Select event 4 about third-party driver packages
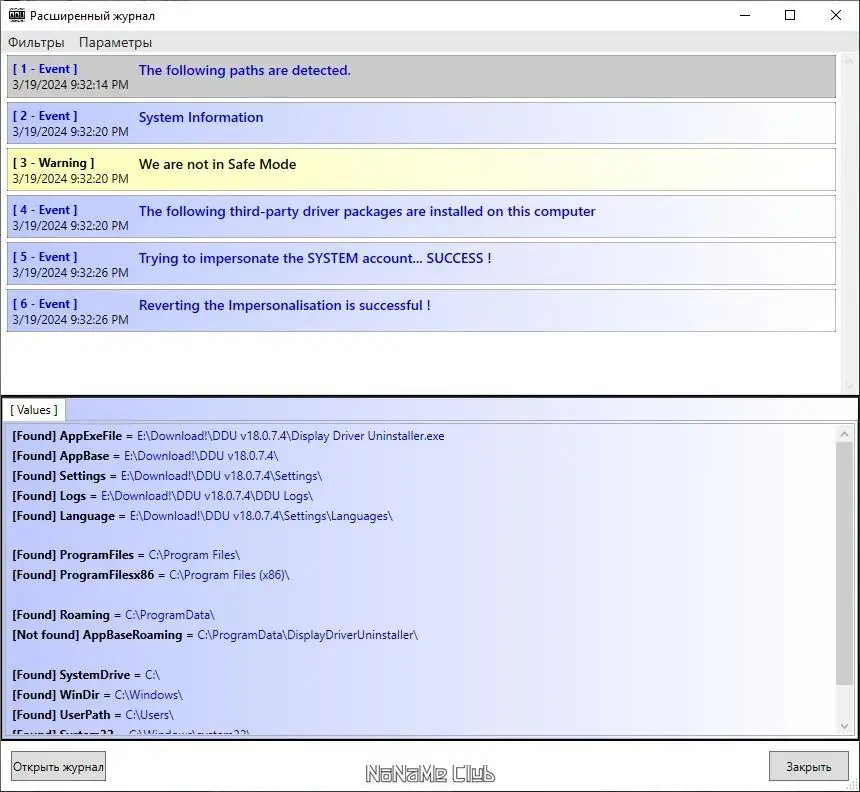The width and height of the screenshot is (860, 792). (x=421, y=217)
